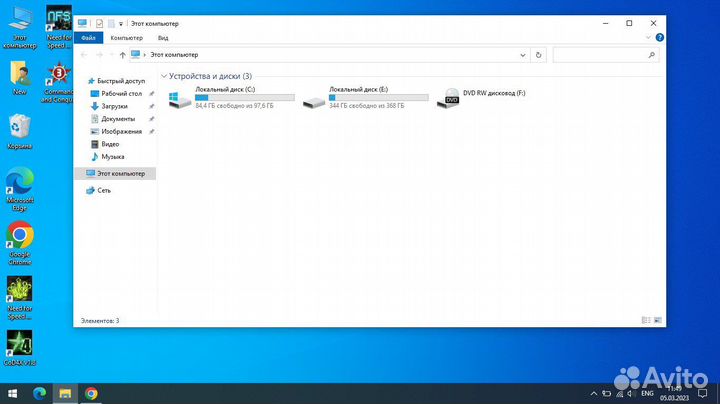Open the NFS Need for Speed desktop shortcut

pos(59,28)
